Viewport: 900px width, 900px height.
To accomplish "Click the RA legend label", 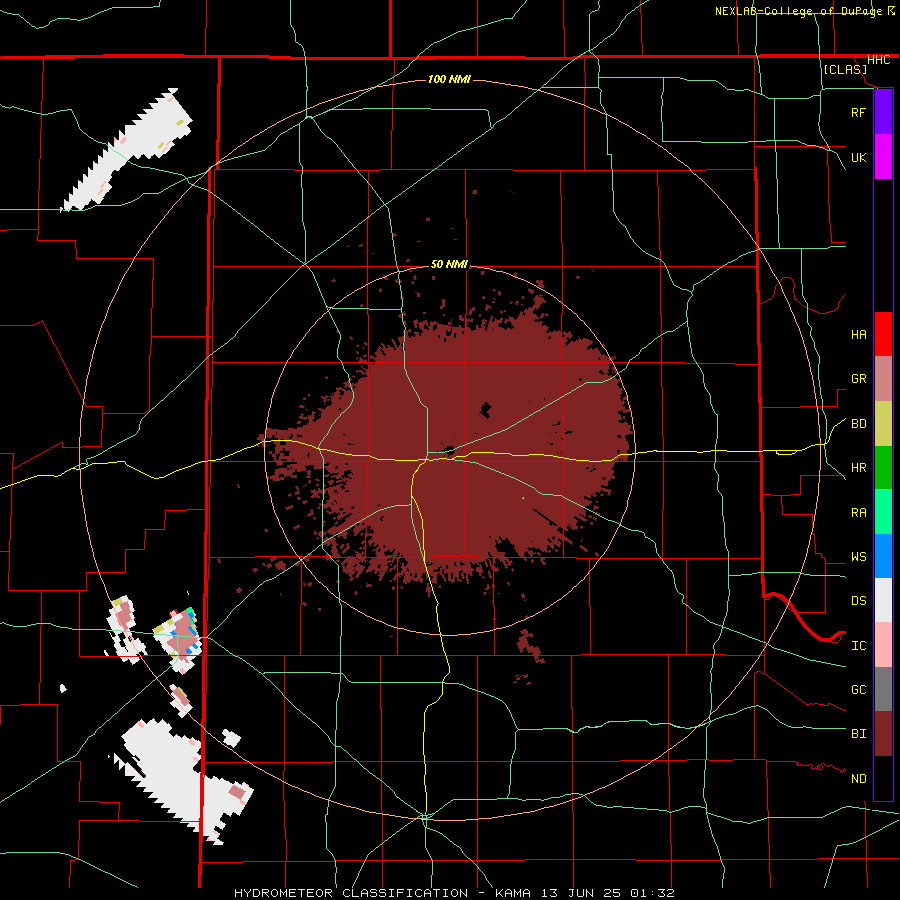I will coord(858,513).
